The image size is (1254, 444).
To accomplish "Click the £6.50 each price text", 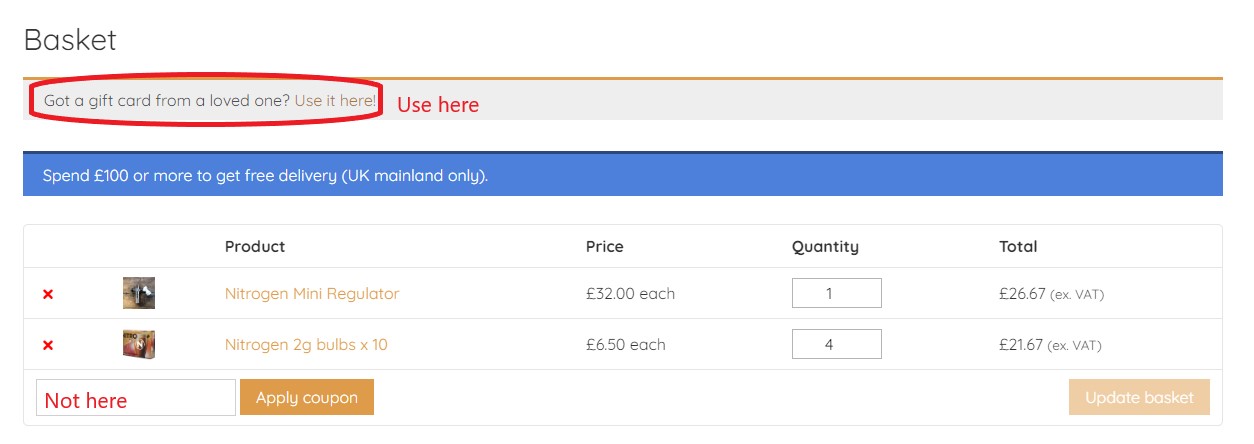I will 626,345.
